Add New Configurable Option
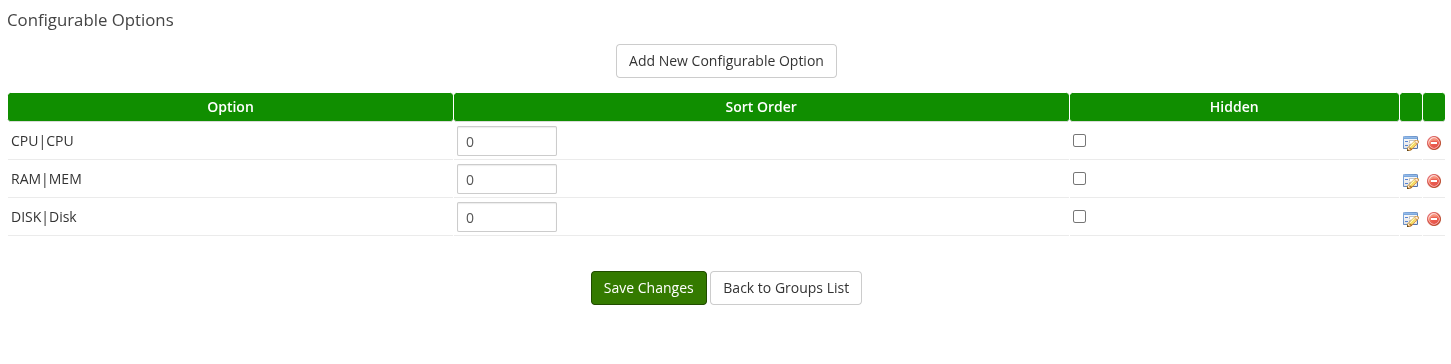 (726, 61)
